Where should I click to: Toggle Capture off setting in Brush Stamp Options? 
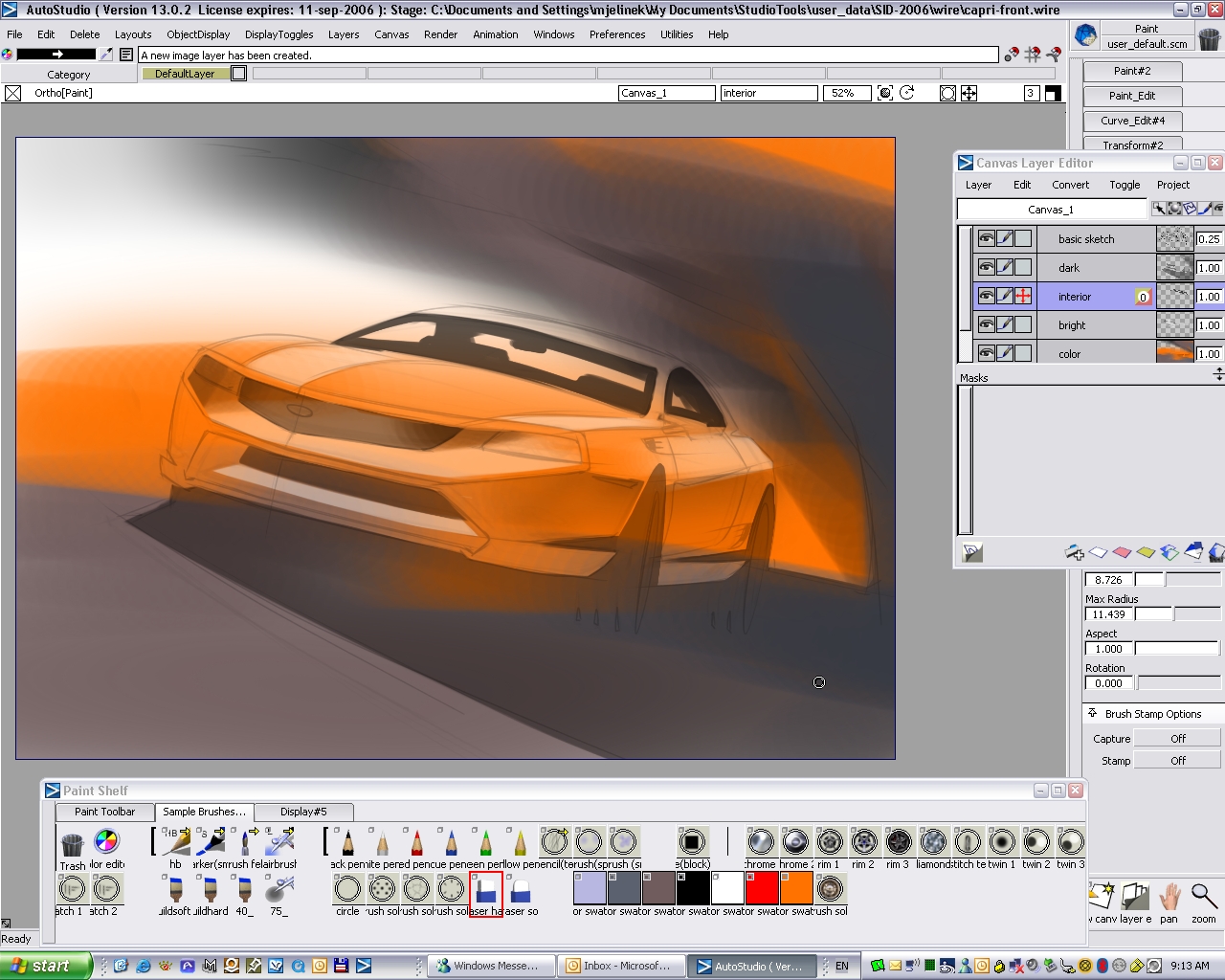tap(1176, 738)
